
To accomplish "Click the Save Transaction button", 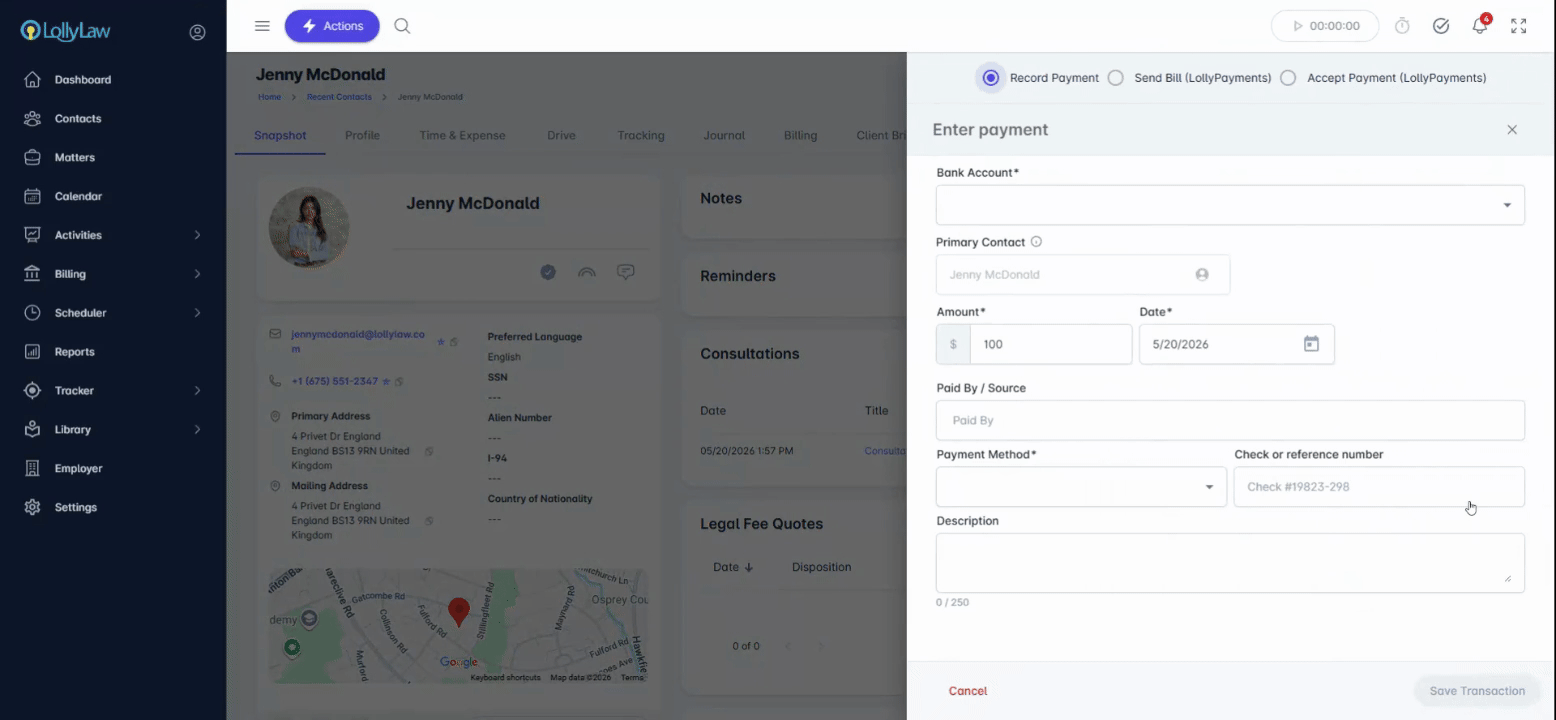I will 1477,691.
